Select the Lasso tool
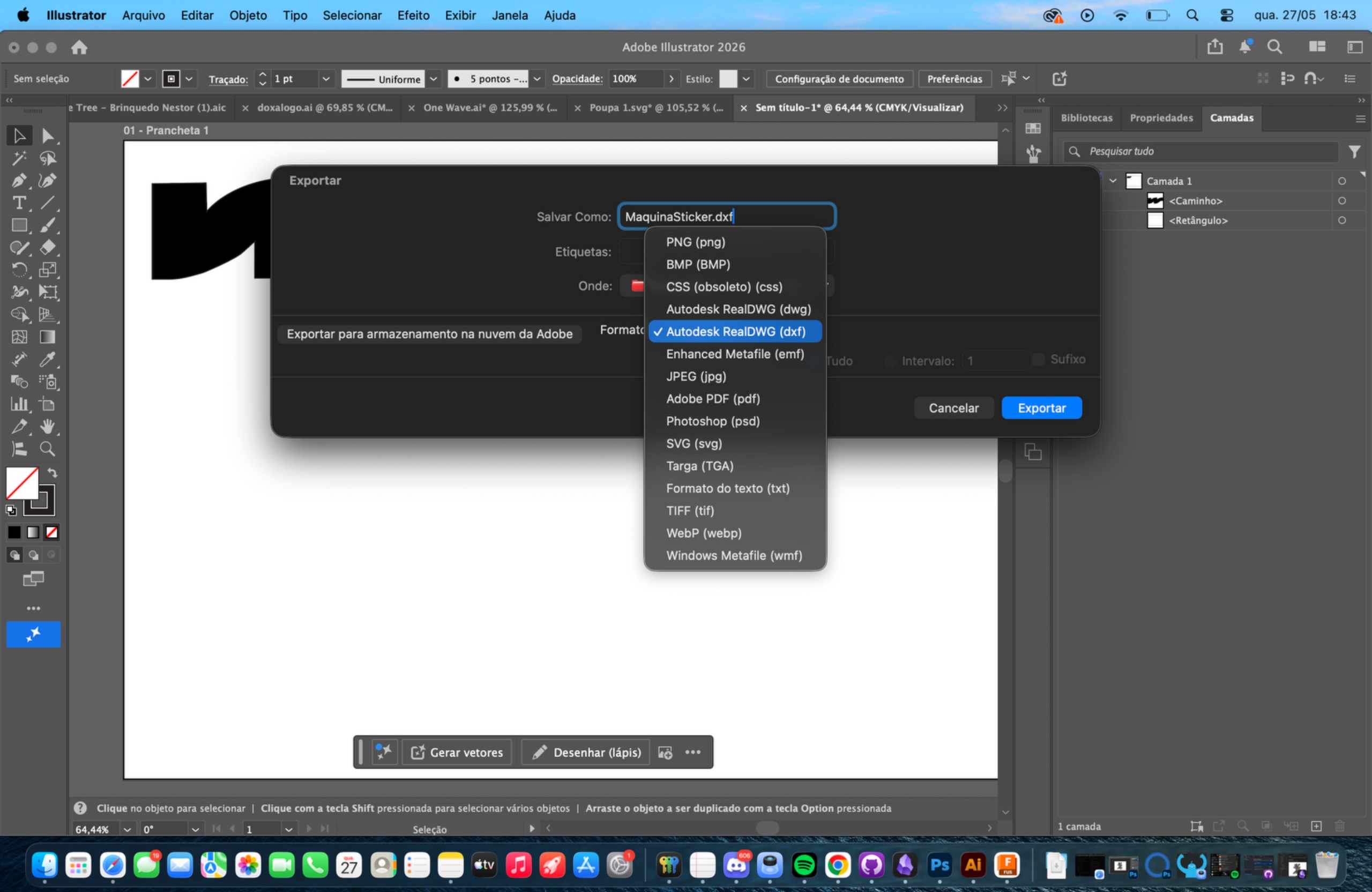 (x=48, y=158)
